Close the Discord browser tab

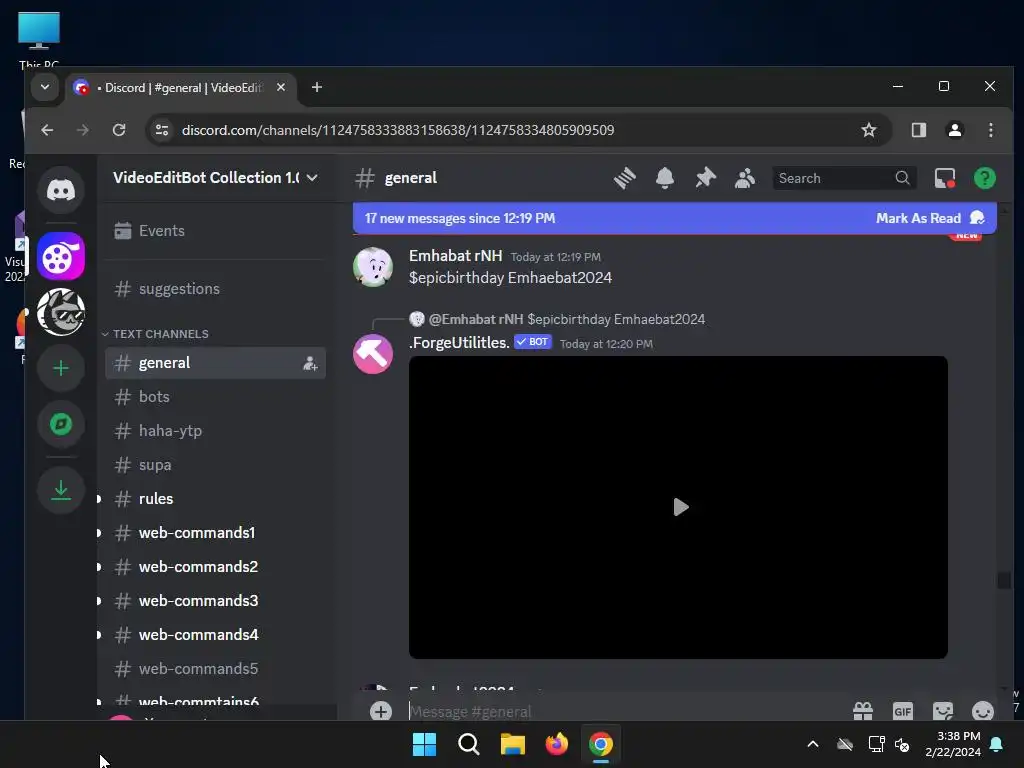[281, 88]
